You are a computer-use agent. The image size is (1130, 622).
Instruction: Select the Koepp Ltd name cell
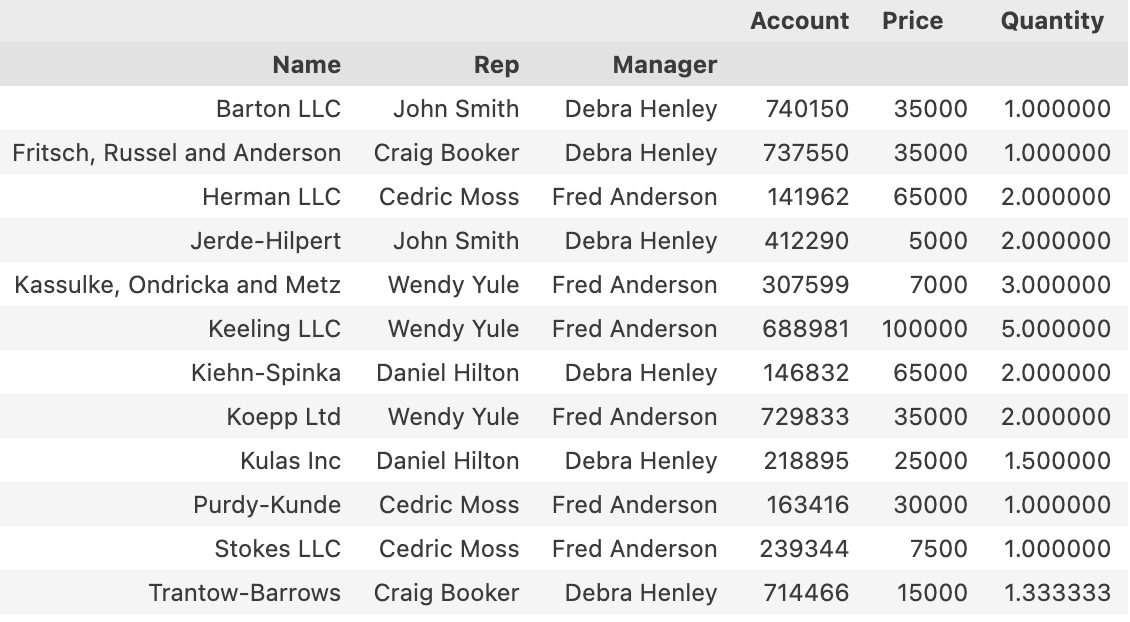tap(283, 417)
